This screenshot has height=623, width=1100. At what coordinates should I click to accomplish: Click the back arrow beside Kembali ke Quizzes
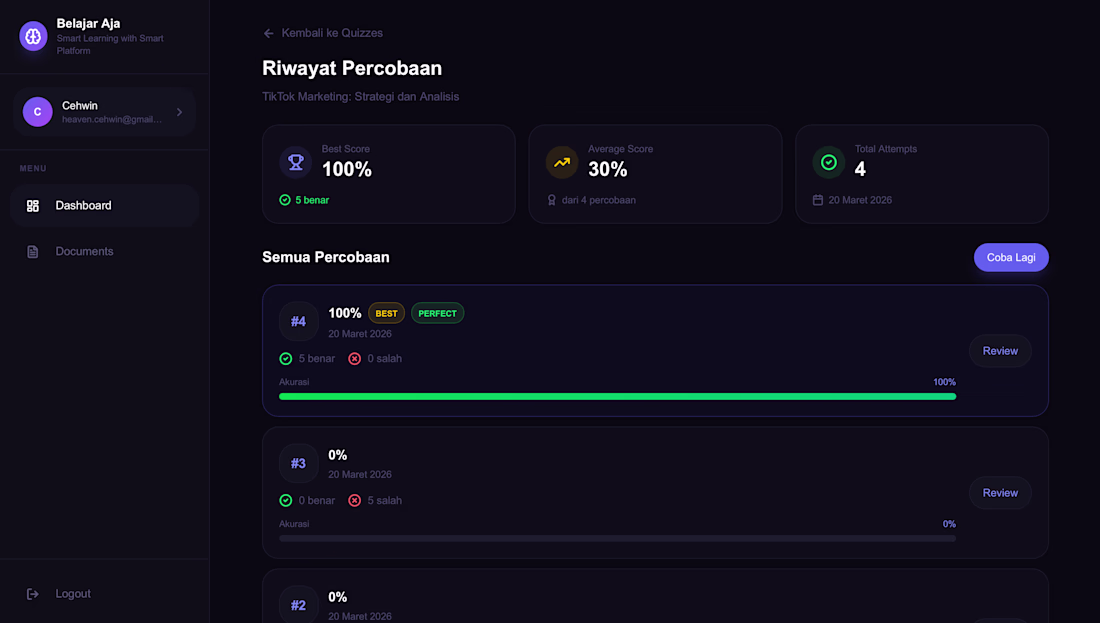[269, 33]
